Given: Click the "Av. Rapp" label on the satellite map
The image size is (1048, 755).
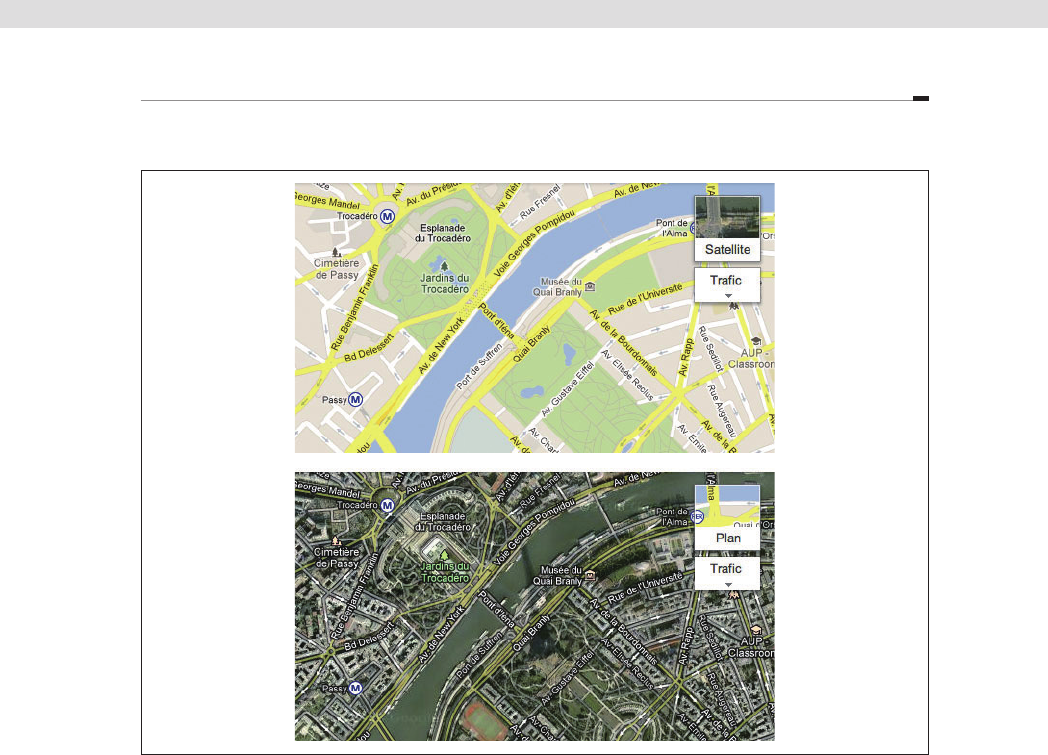Looking at the screenshot, I should [x=686, y=646].
